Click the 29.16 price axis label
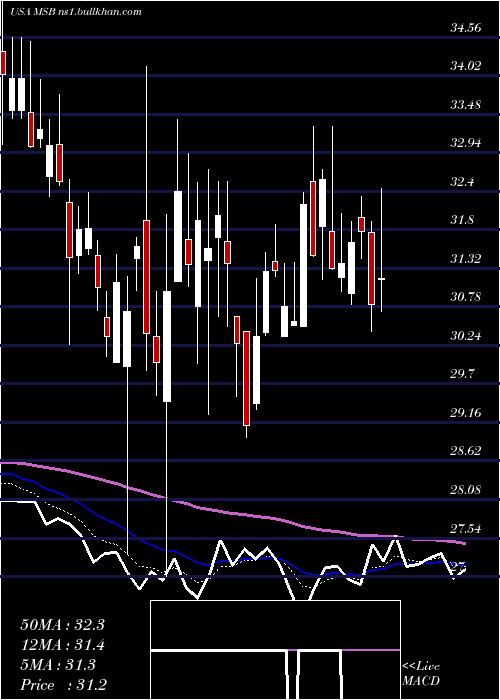500x700 pixels. coord(466,413)
